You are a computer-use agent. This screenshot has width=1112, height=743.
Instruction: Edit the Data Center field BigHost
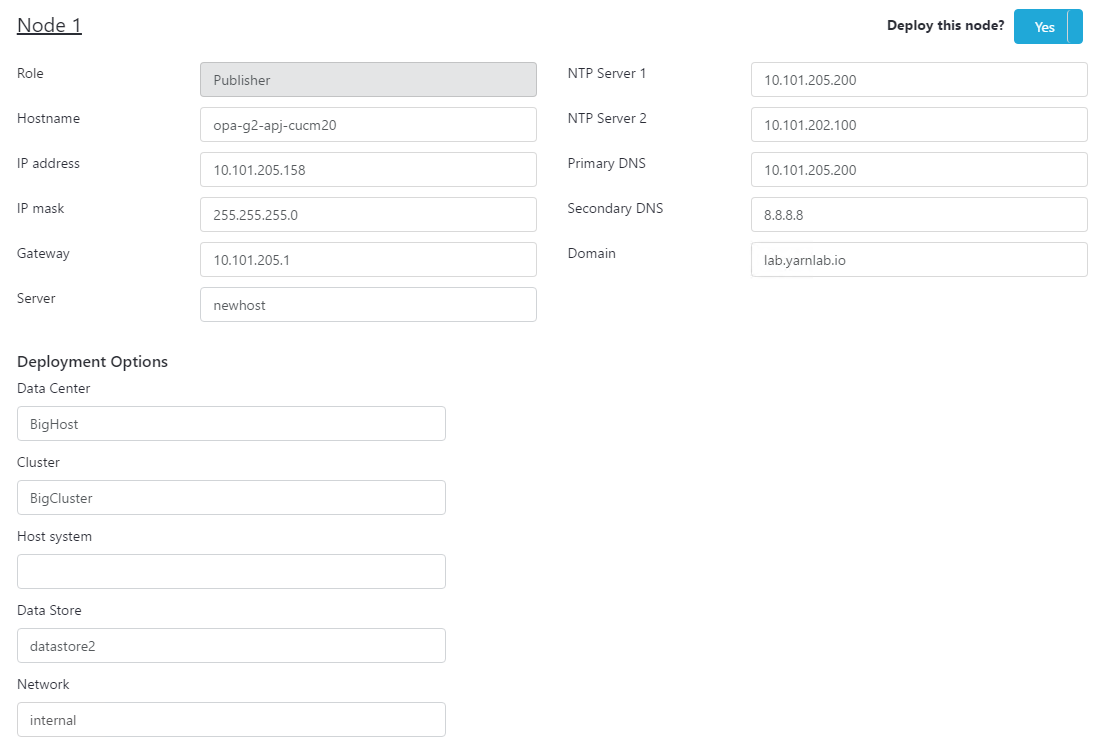(x=231, y=424)
